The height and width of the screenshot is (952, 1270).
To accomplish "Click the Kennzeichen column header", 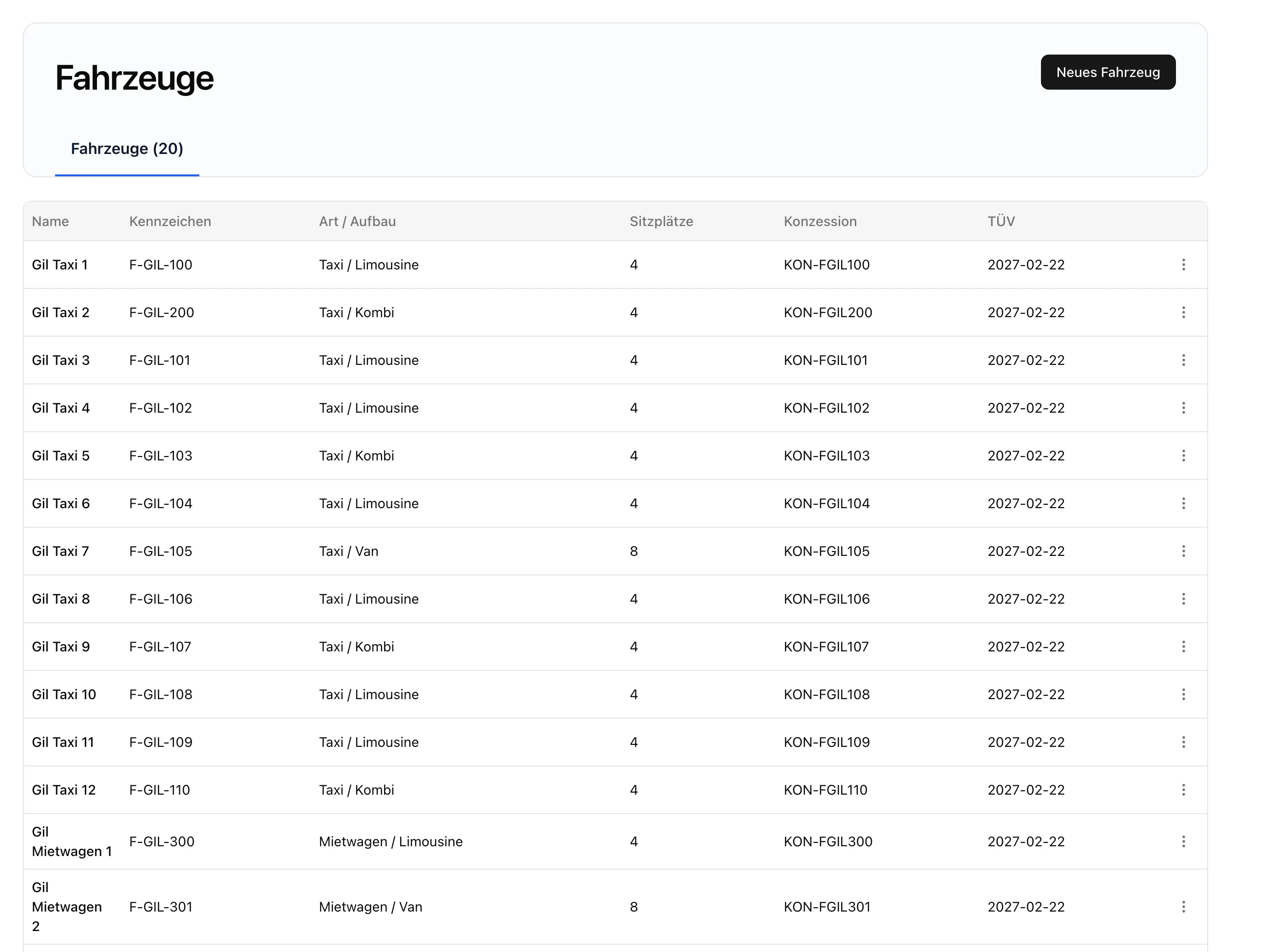I will pos(170,222).
